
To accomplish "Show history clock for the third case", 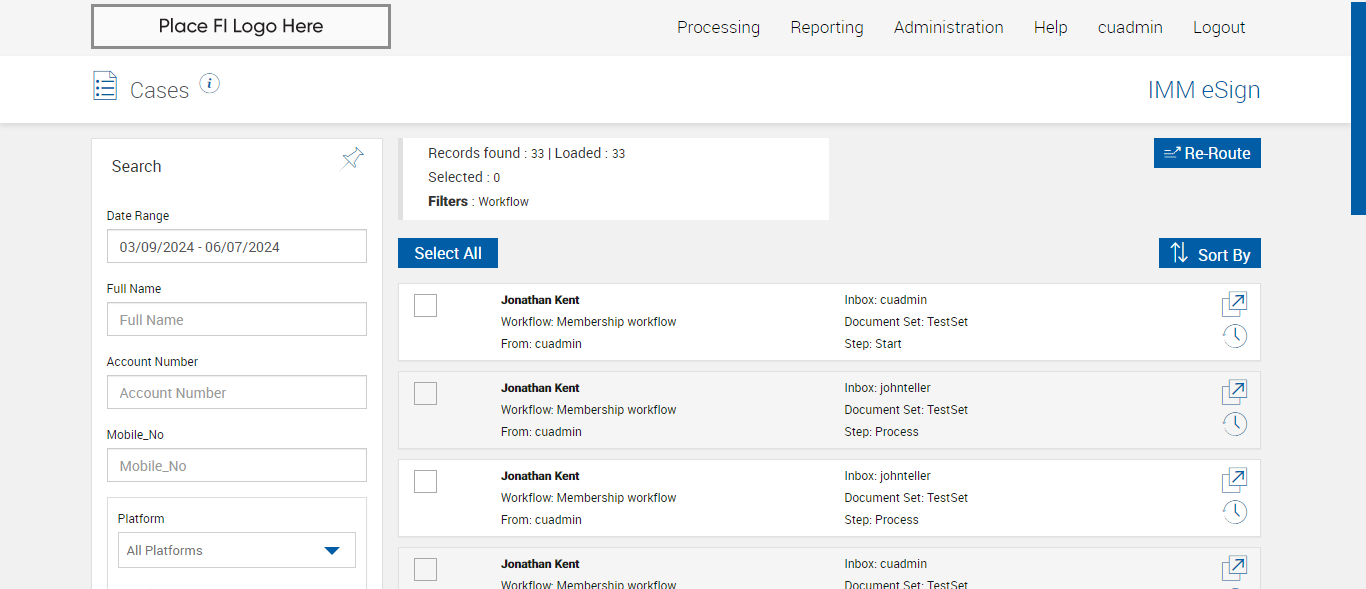I will click(x=1234, y=512).
